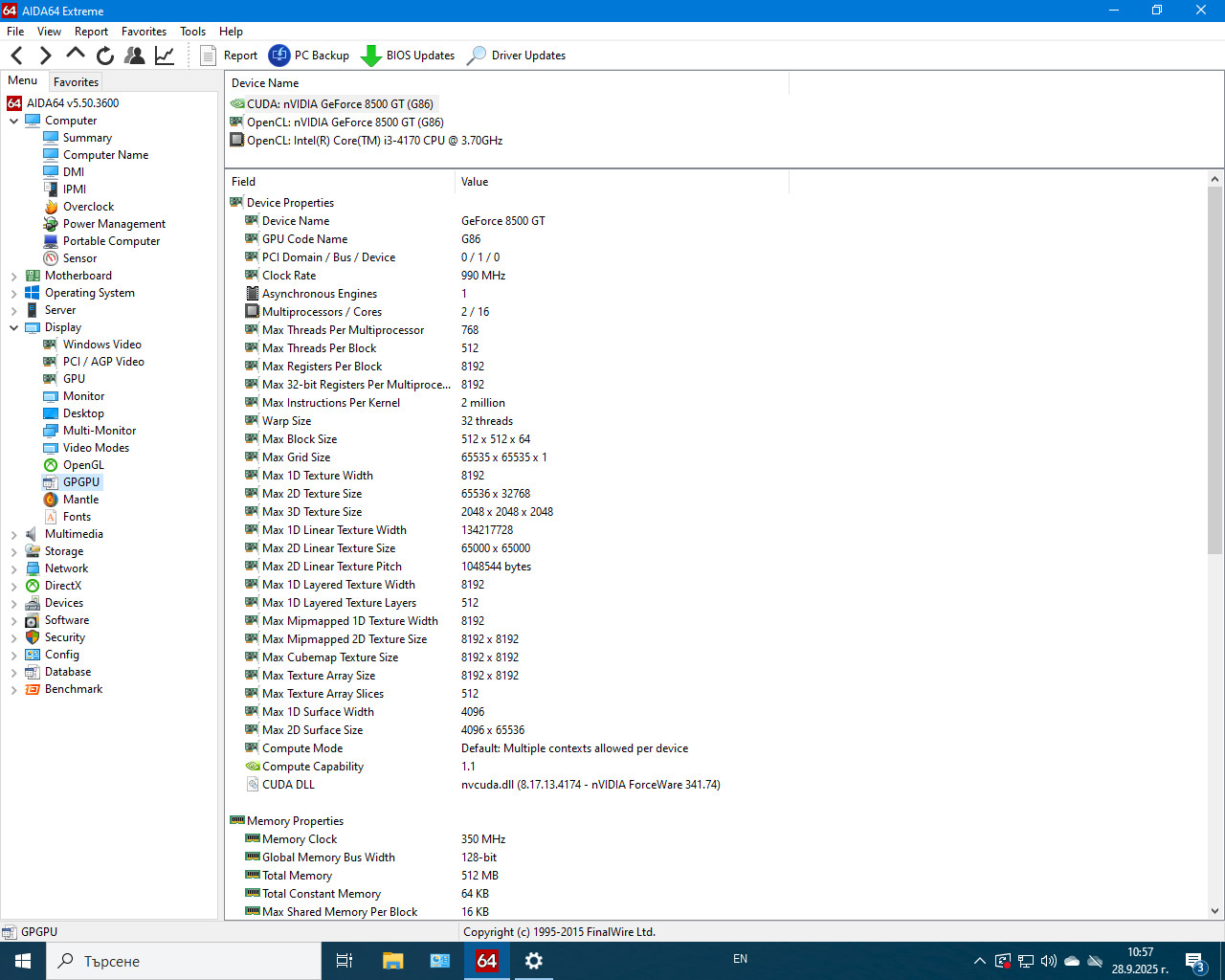Switch to the Menu tab in sidebar
Image resolution: width=1225 pixels, height=980 pixels.
pos(23,80)
